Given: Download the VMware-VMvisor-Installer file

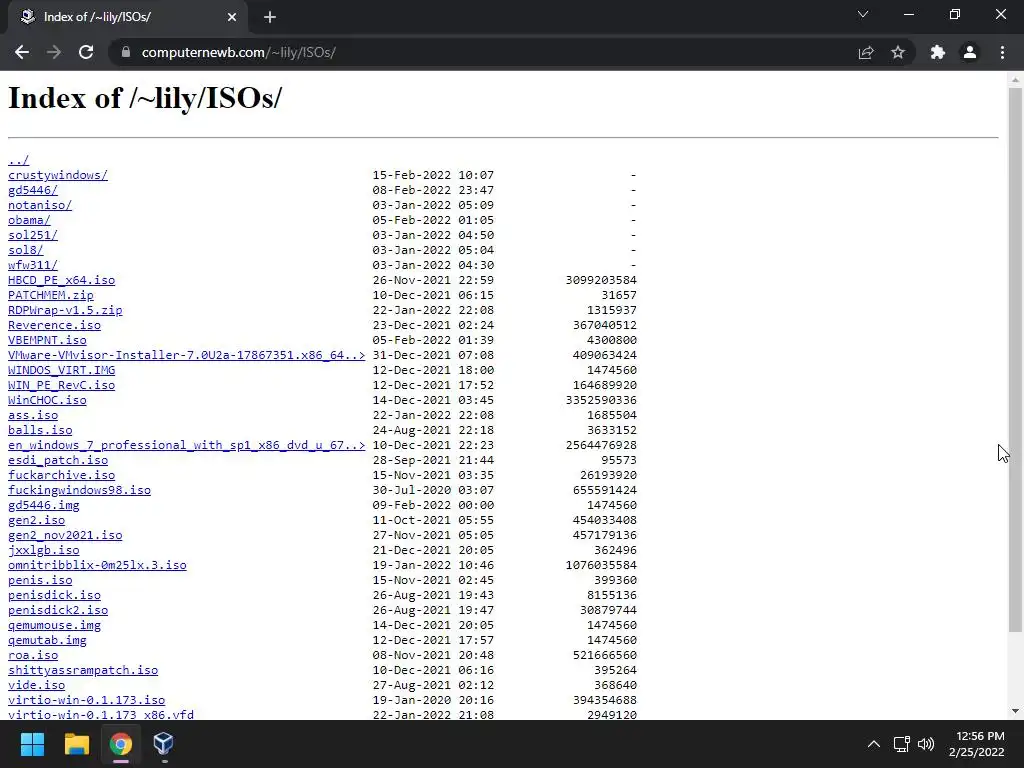Looking at the screenshot, I should click(x=186, y=355).
